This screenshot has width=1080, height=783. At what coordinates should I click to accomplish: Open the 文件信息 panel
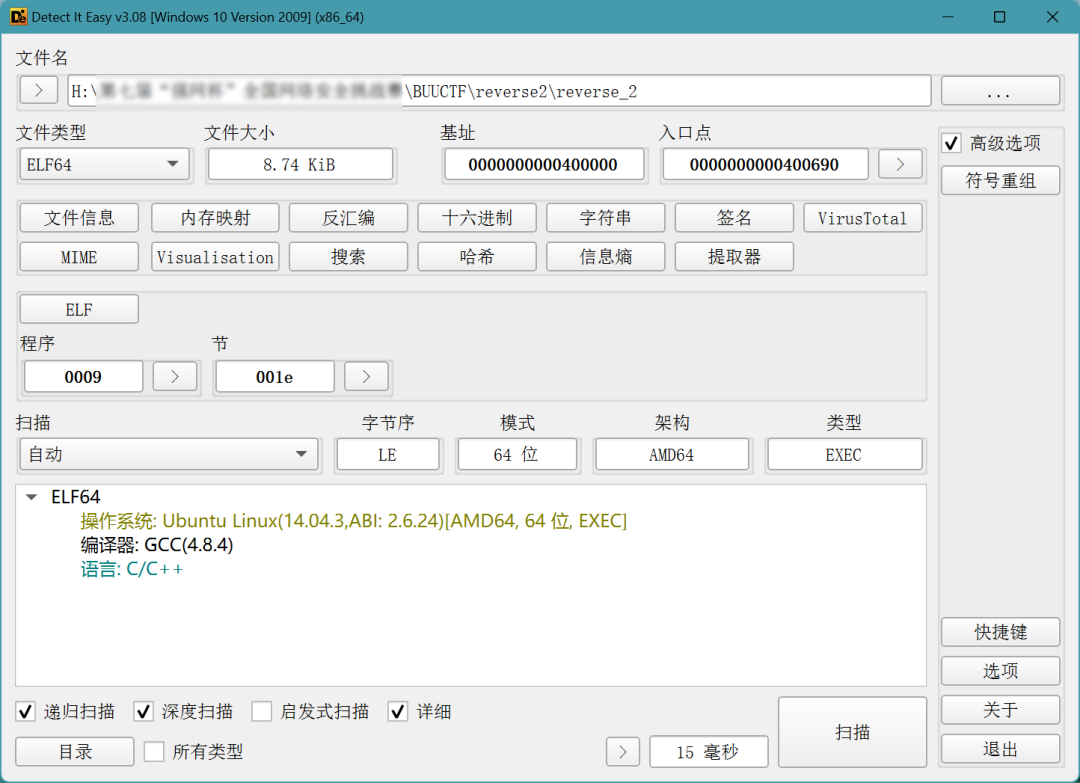click(79, 218)
